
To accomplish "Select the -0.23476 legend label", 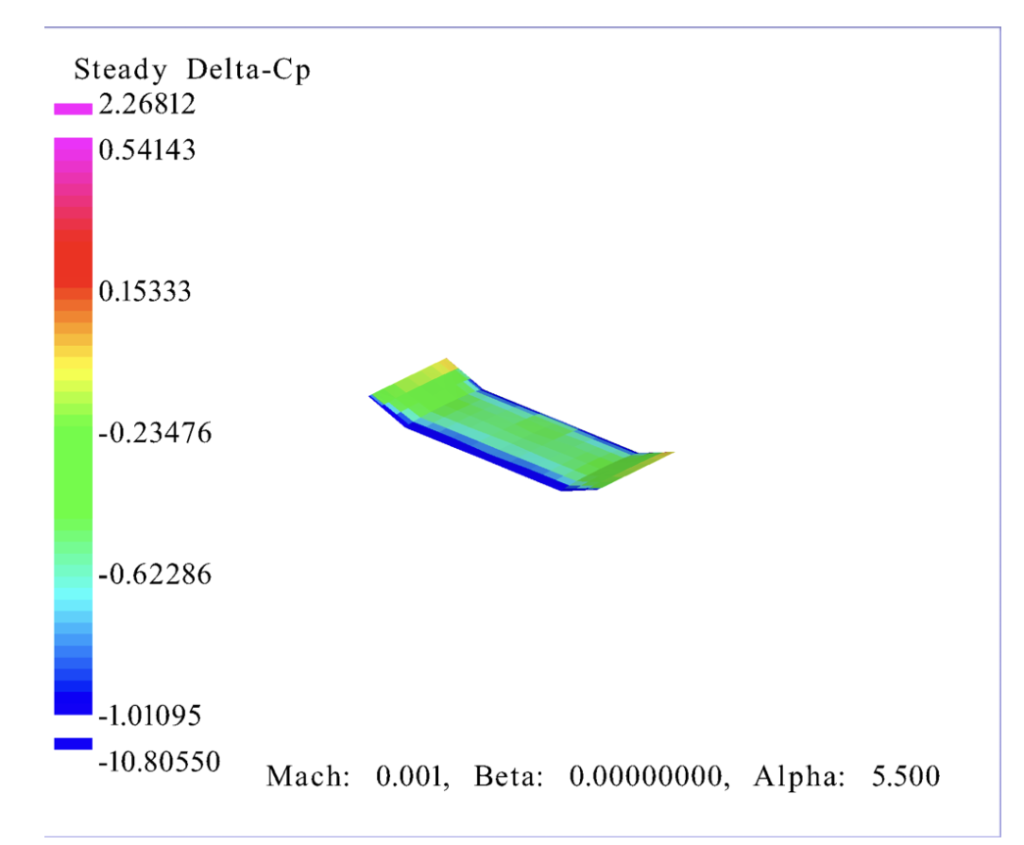I will coord(154,434).
